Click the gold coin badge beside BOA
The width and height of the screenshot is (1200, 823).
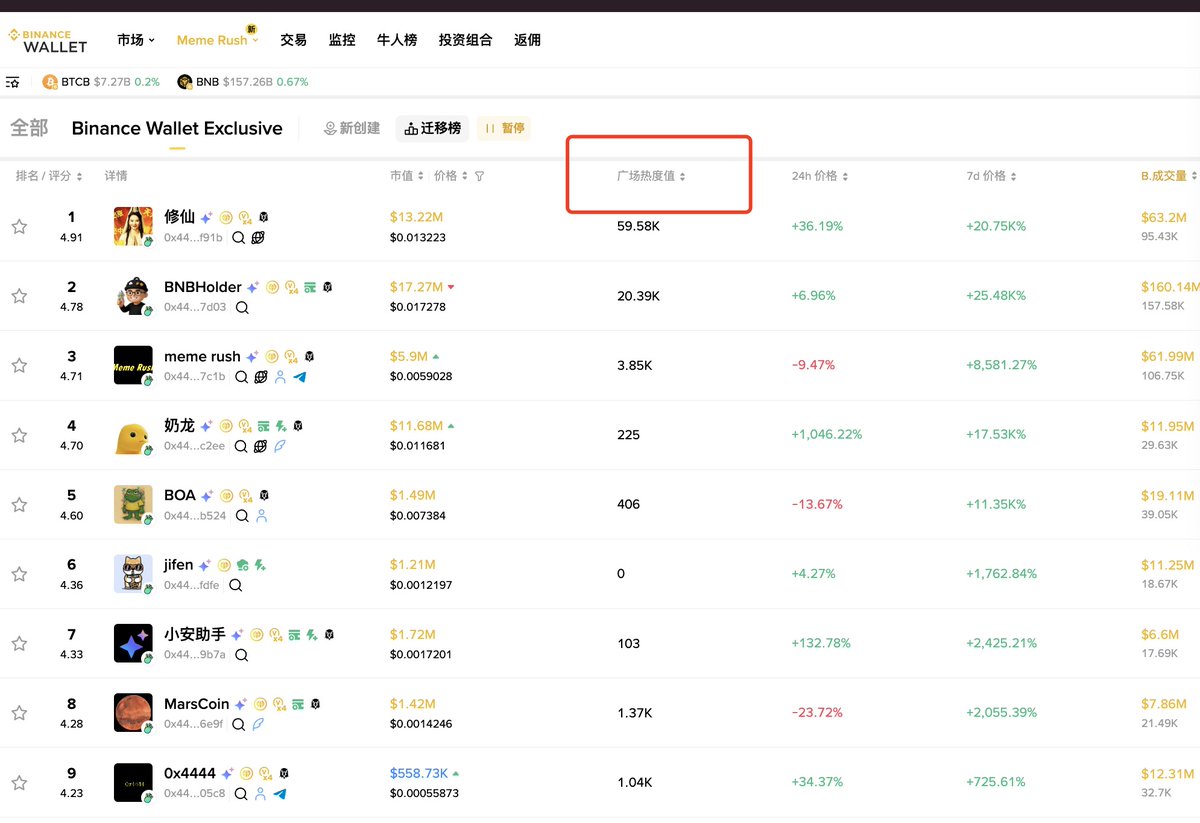coord(226,496)
